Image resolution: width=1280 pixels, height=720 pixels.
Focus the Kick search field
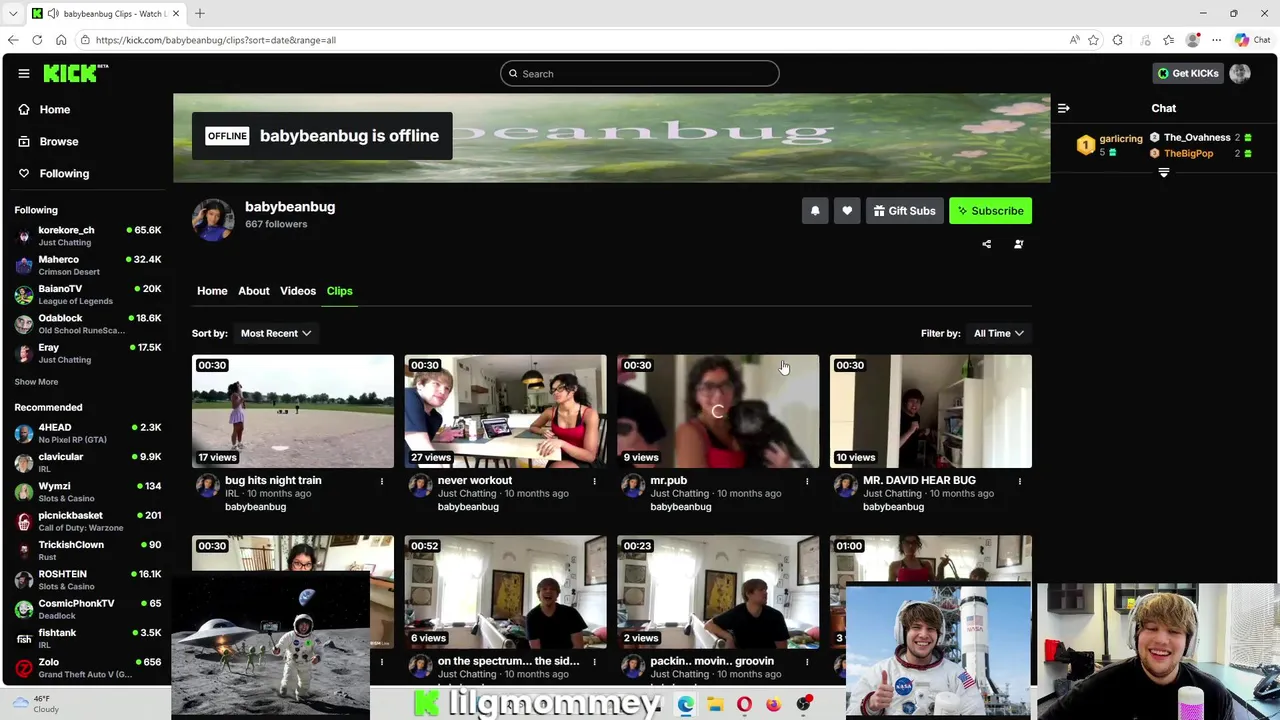[x=640, y=73]
